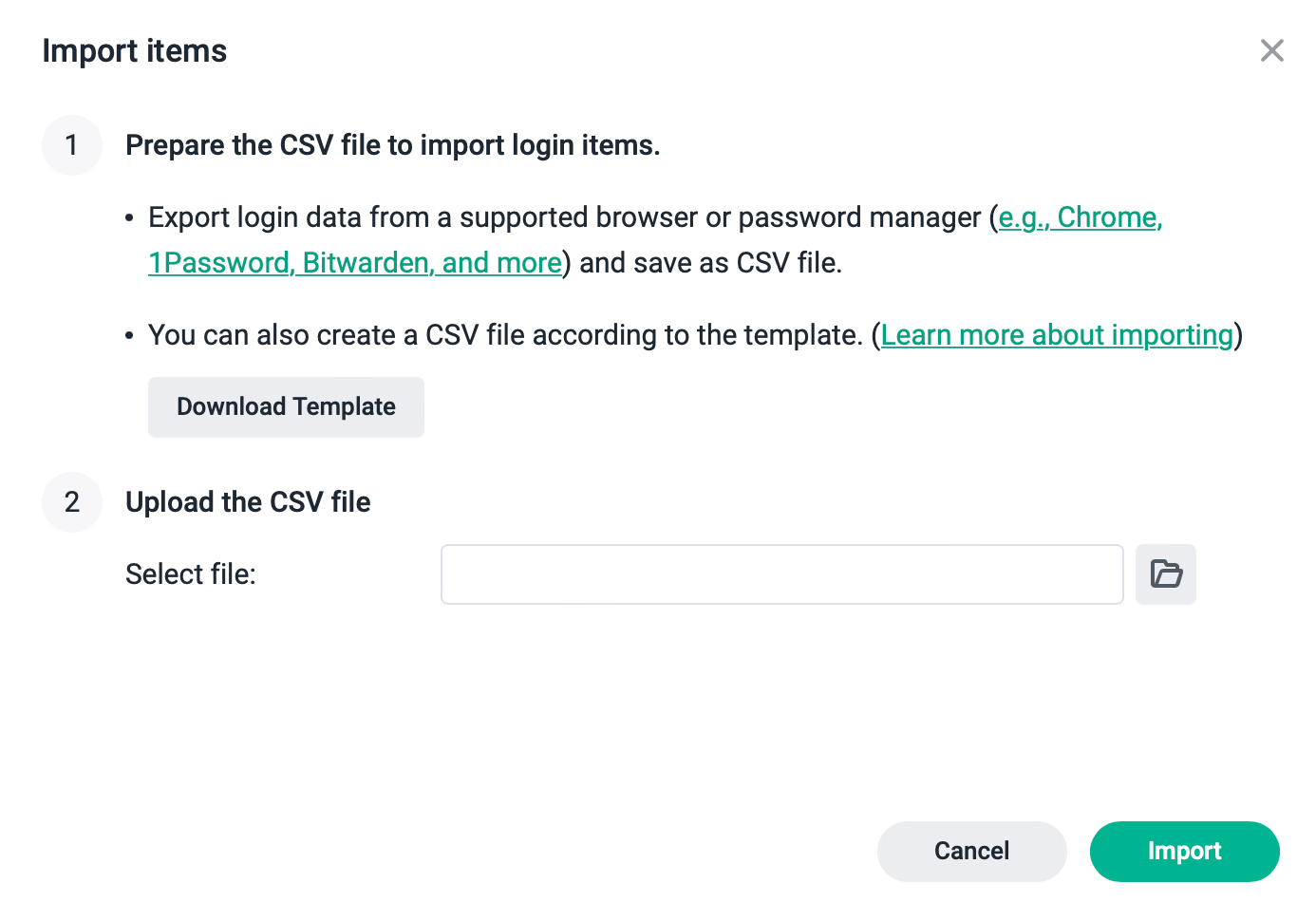Open the file browser folder icon

(x=1165, y=574)
